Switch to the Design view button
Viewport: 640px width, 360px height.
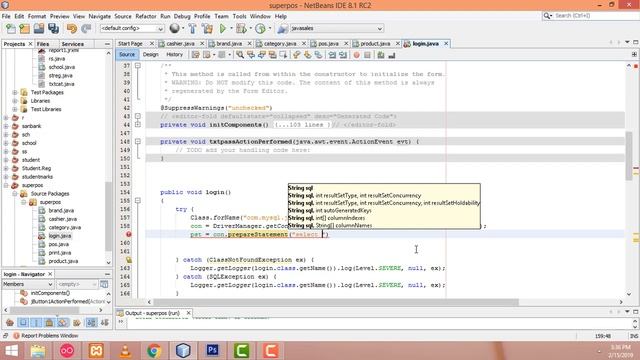150,55
